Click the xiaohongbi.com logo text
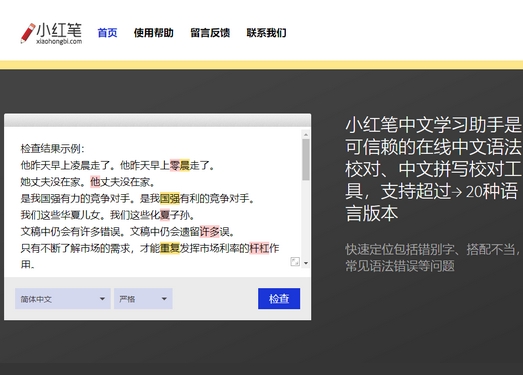The height and width of the screenshot is (375, 523). [59, 41]
